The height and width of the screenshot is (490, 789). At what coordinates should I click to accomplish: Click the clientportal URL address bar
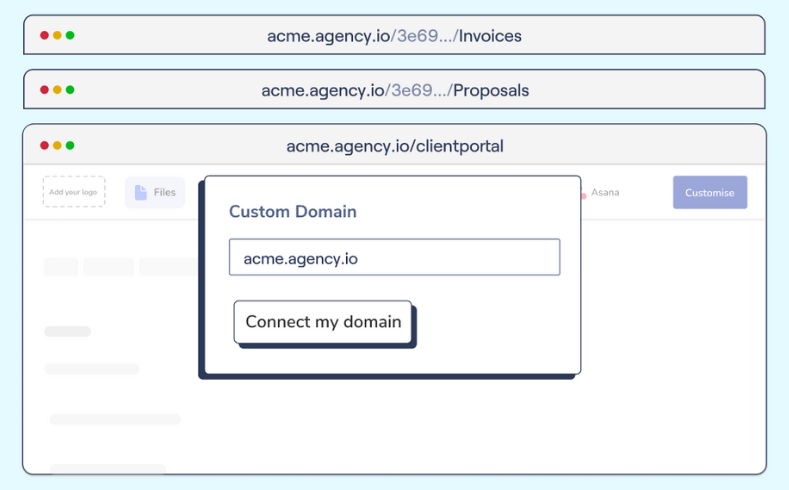point(394,146)
